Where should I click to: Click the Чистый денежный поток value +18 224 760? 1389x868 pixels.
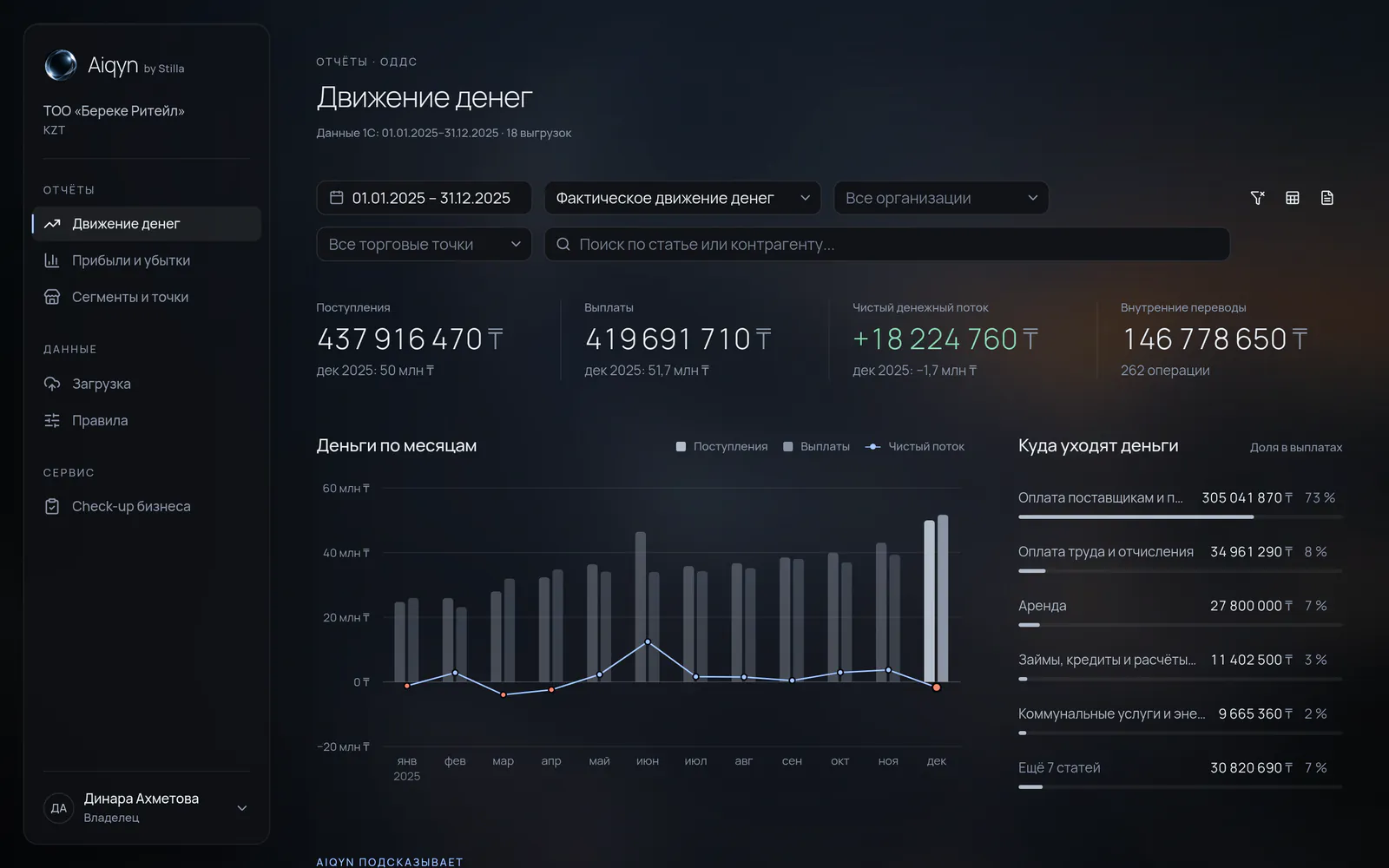(x=945, y=339)
